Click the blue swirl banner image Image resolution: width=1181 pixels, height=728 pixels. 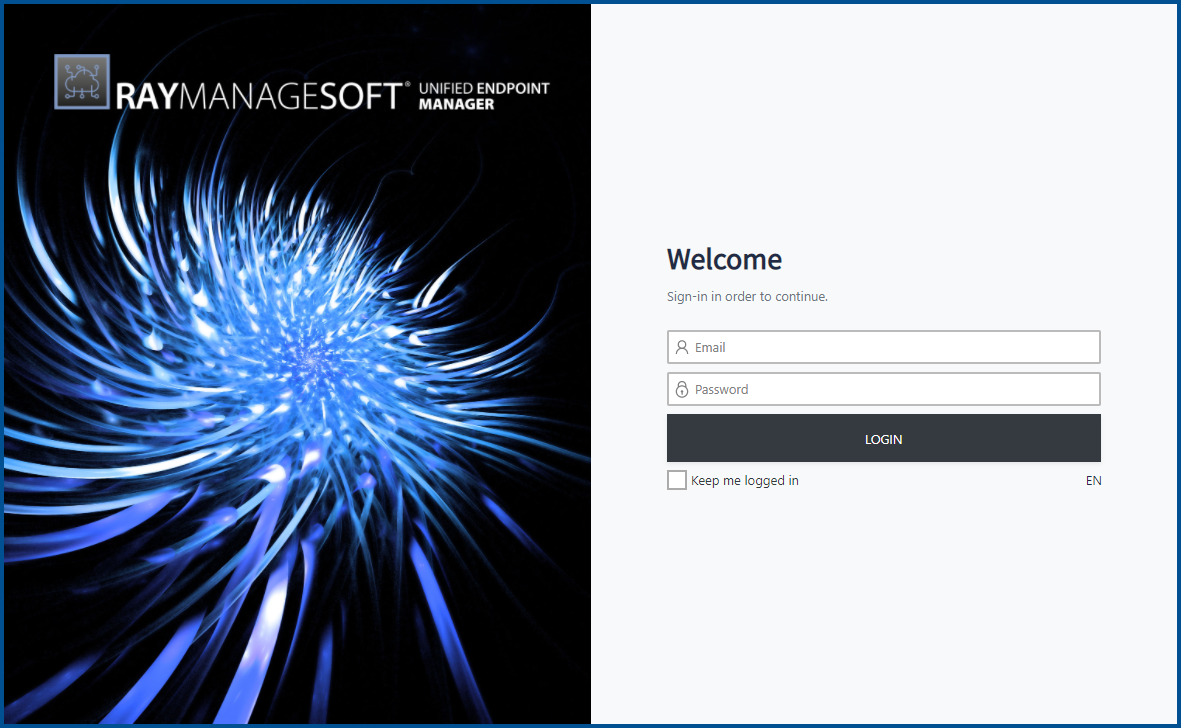click(x=297, y=400)
